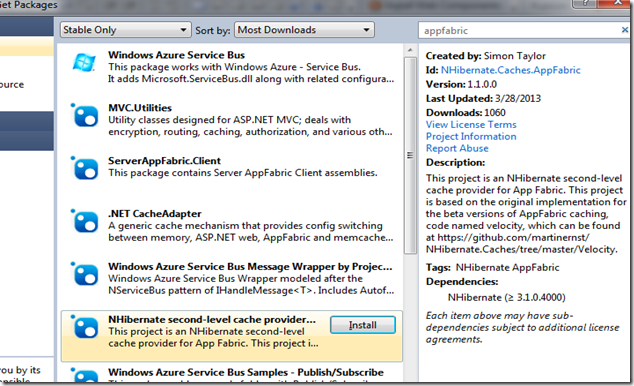Click the Version 1.1.0.0 text
This screenshot has width=634, height=386.
click(461, 84)
